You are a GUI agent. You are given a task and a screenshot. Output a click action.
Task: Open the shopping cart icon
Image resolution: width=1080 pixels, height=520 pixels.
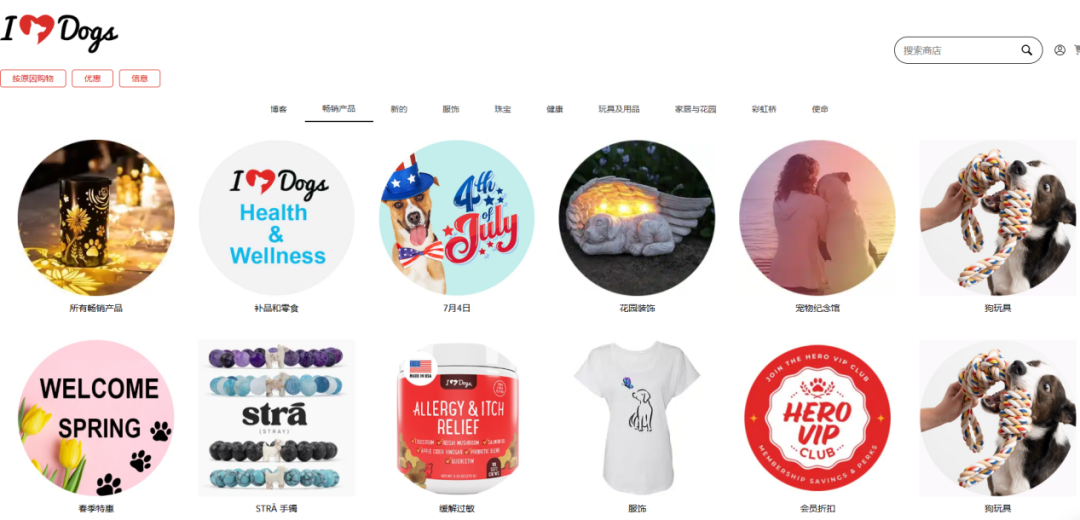click(1077, 50)
